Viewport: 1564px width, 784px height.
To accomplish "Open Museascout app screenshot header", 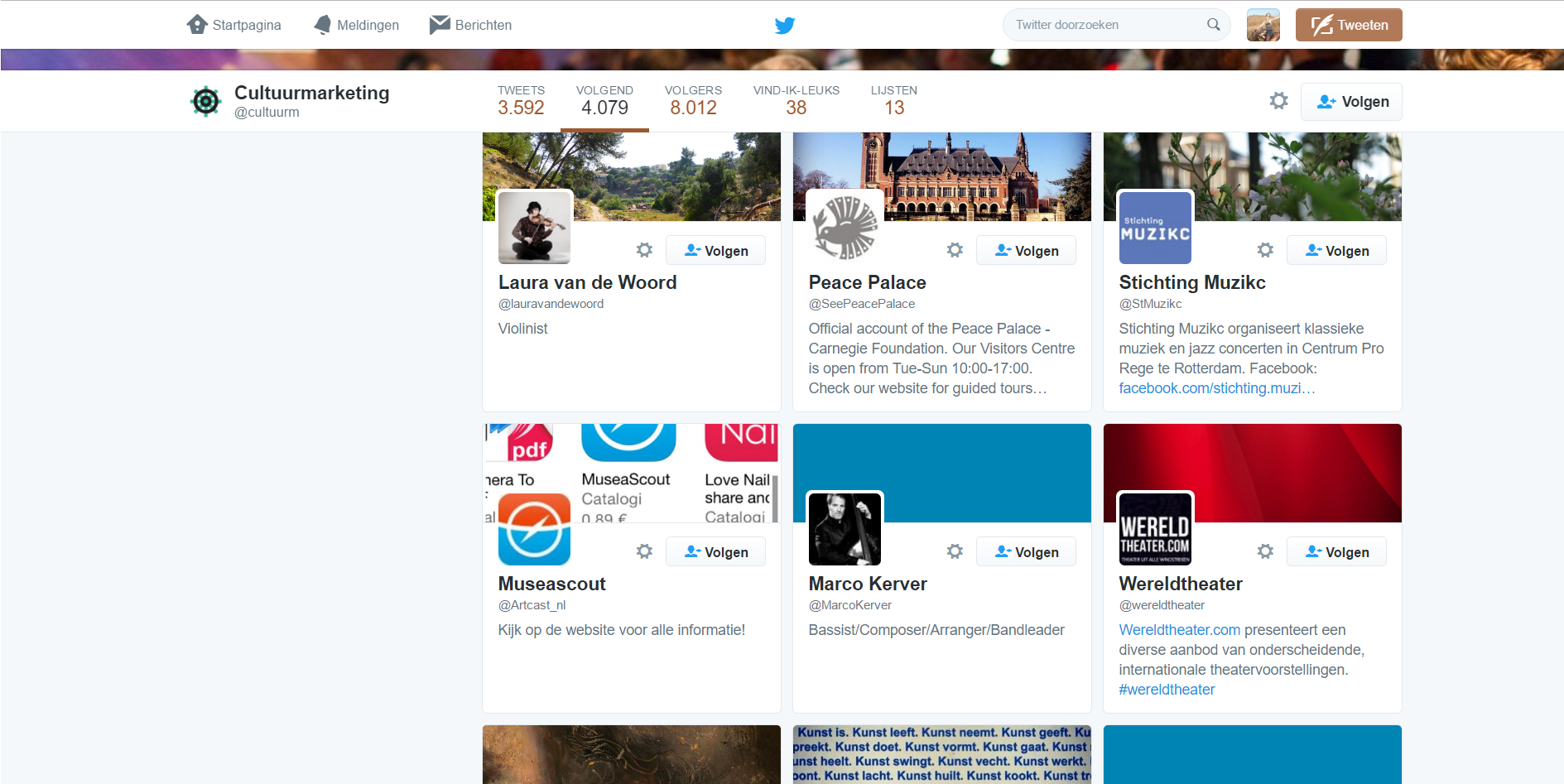I will 631,473.
